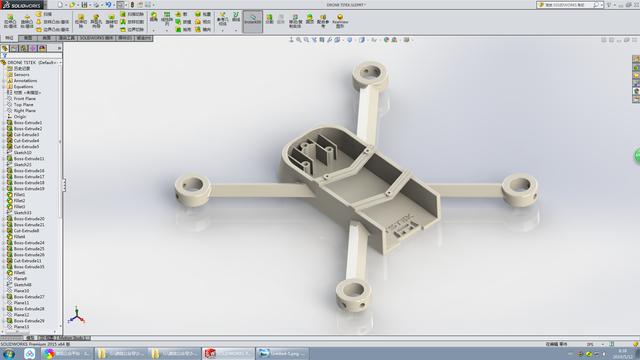Open the ConfigurationManager tab icon
The height and width of the screenshot is (360, 640).
(x=24, y=48)
